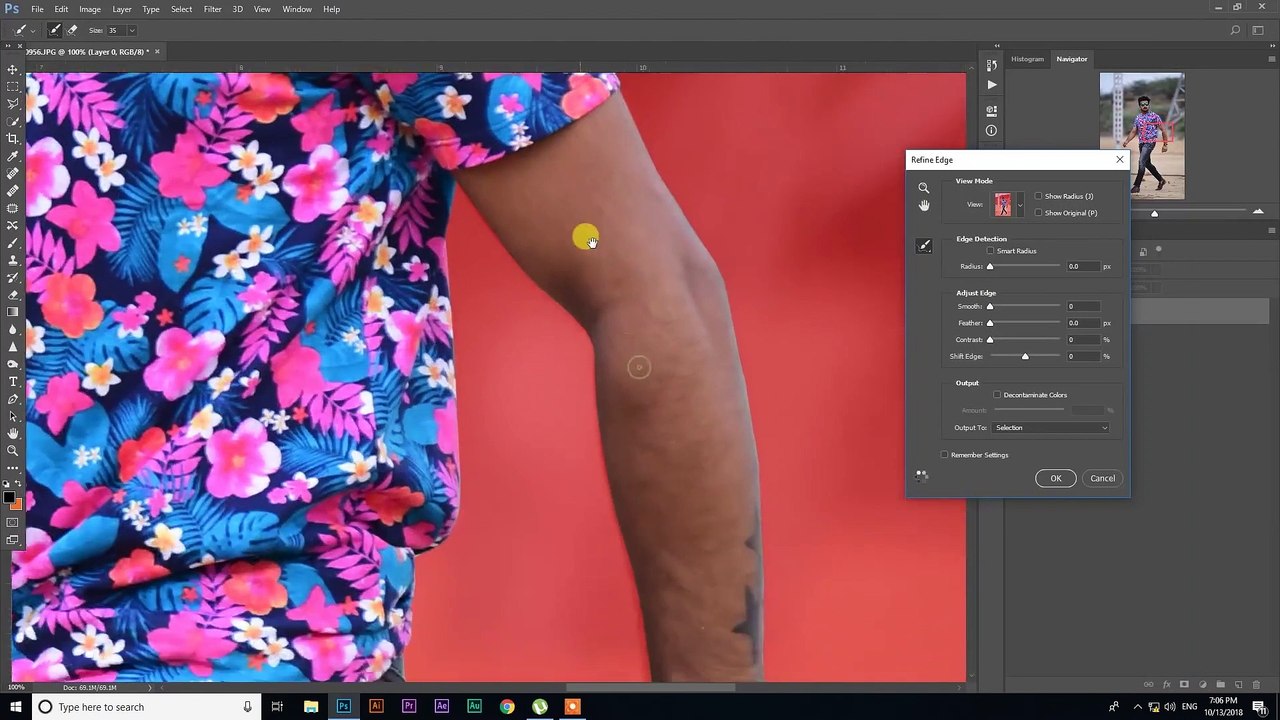
Task: Enable the Show Original (P) checkbox
Action: coord(1038,213)
